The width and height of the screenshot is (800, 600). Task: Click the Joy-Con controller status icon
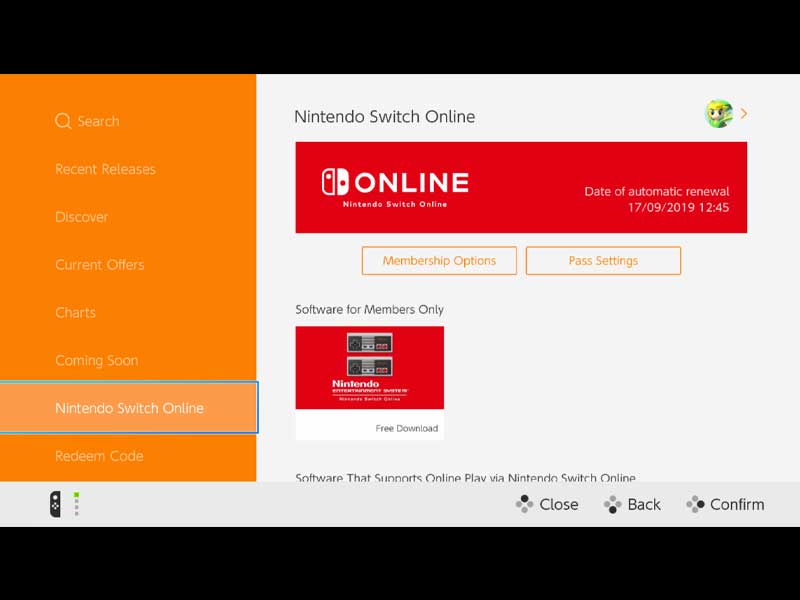pos(56,504)
